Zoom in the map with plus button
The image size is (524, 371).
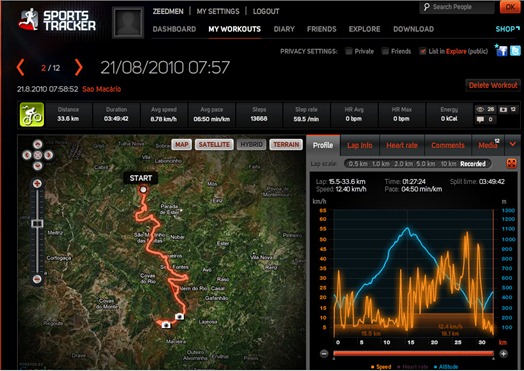coord(37,184)
